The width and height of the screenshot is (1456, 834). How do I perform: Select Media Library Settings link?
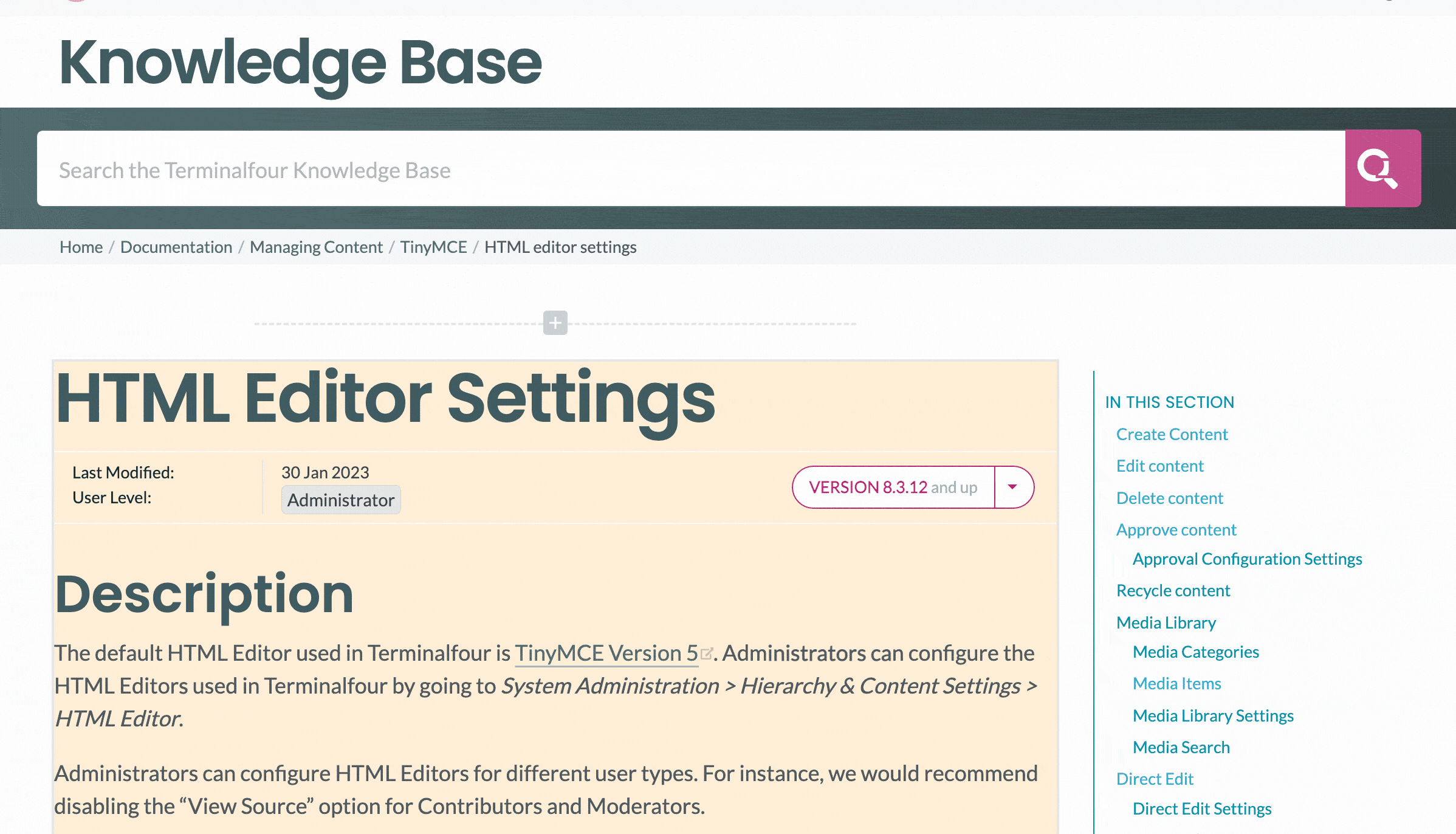tap(1213, 715)
